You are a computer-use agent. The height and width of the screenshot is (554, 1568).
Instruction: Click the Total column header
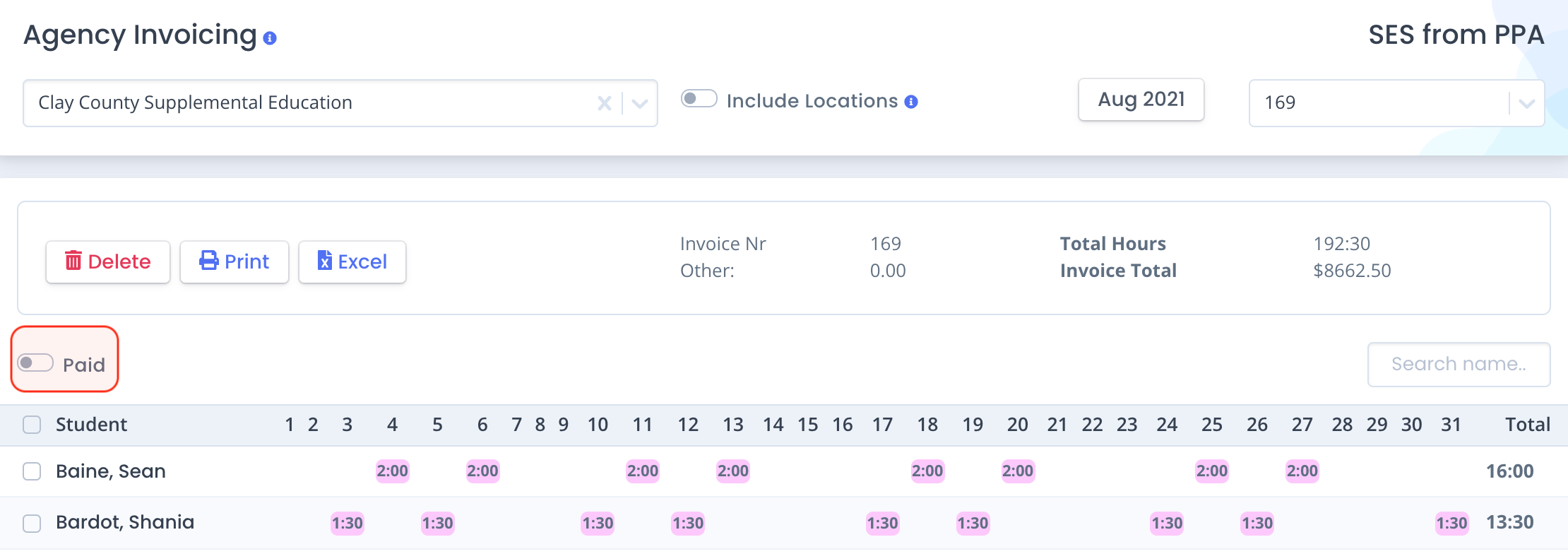click(1527, 425)
